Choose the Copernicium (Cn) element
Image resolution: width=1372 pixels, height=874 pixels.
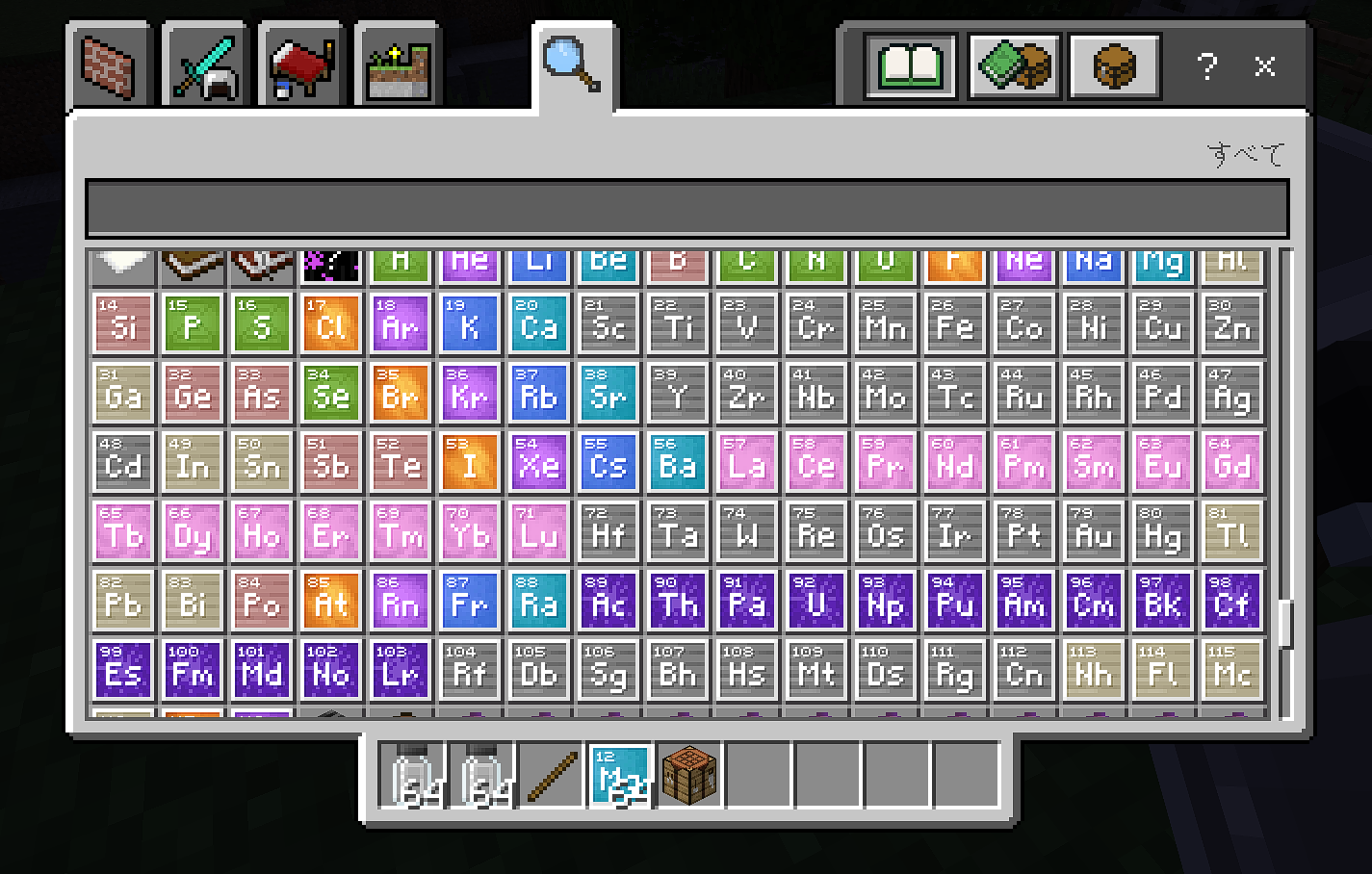(x=1024, y=670)
